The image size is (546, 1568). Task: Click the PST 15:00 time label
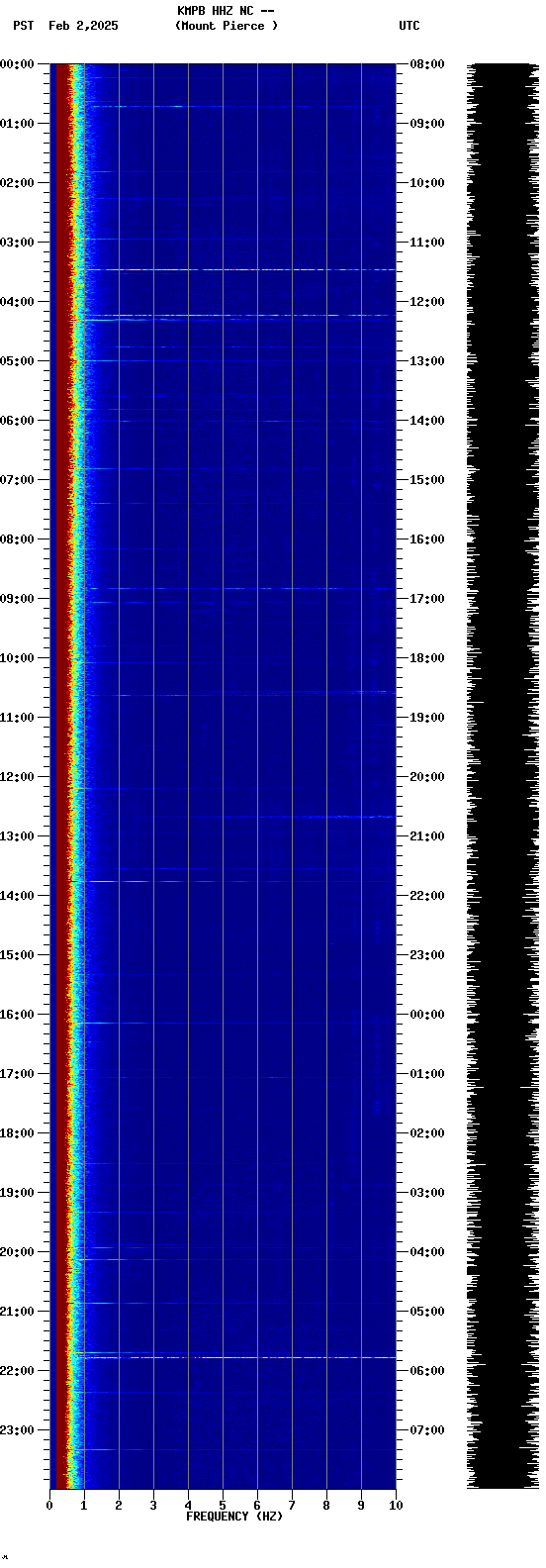point(17,955)
